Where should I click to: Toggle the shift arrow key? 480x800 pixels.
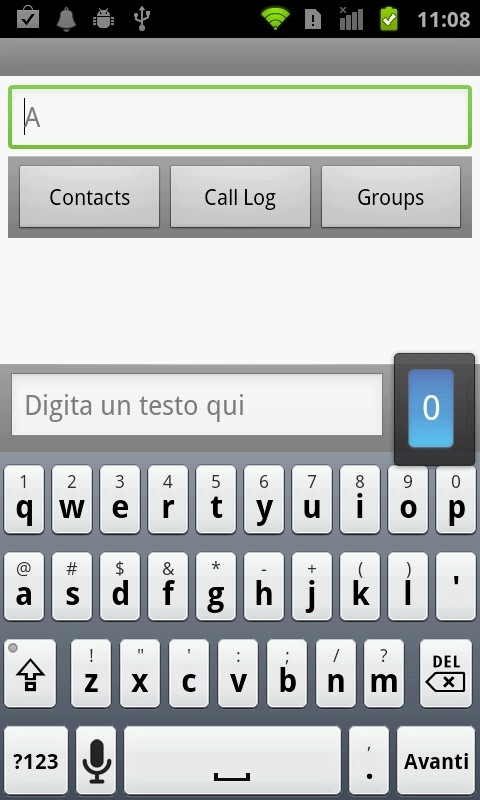(30, 673)
